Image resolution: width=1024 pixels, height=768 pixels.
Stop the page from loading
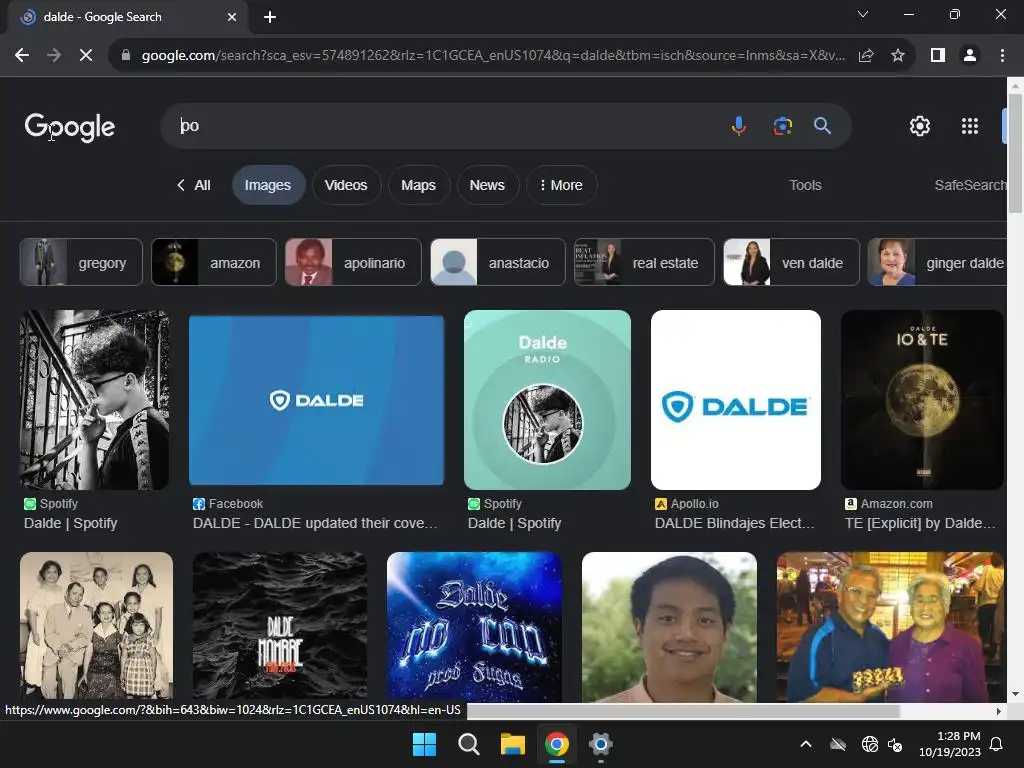tap(86, 56)
